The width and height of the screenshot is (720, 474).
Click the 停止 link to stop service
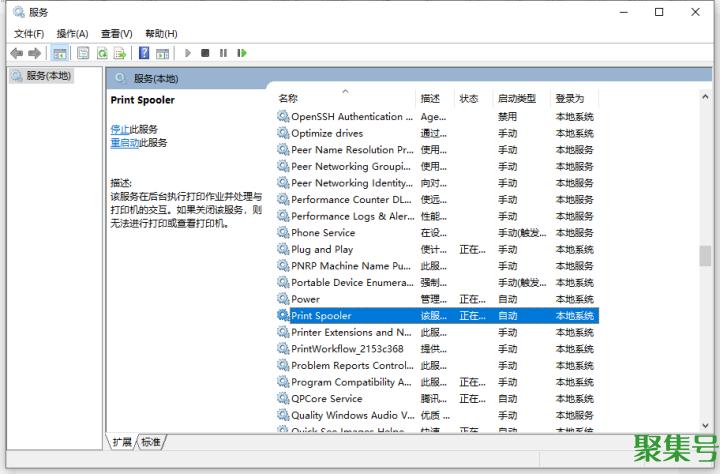[119, 129]
